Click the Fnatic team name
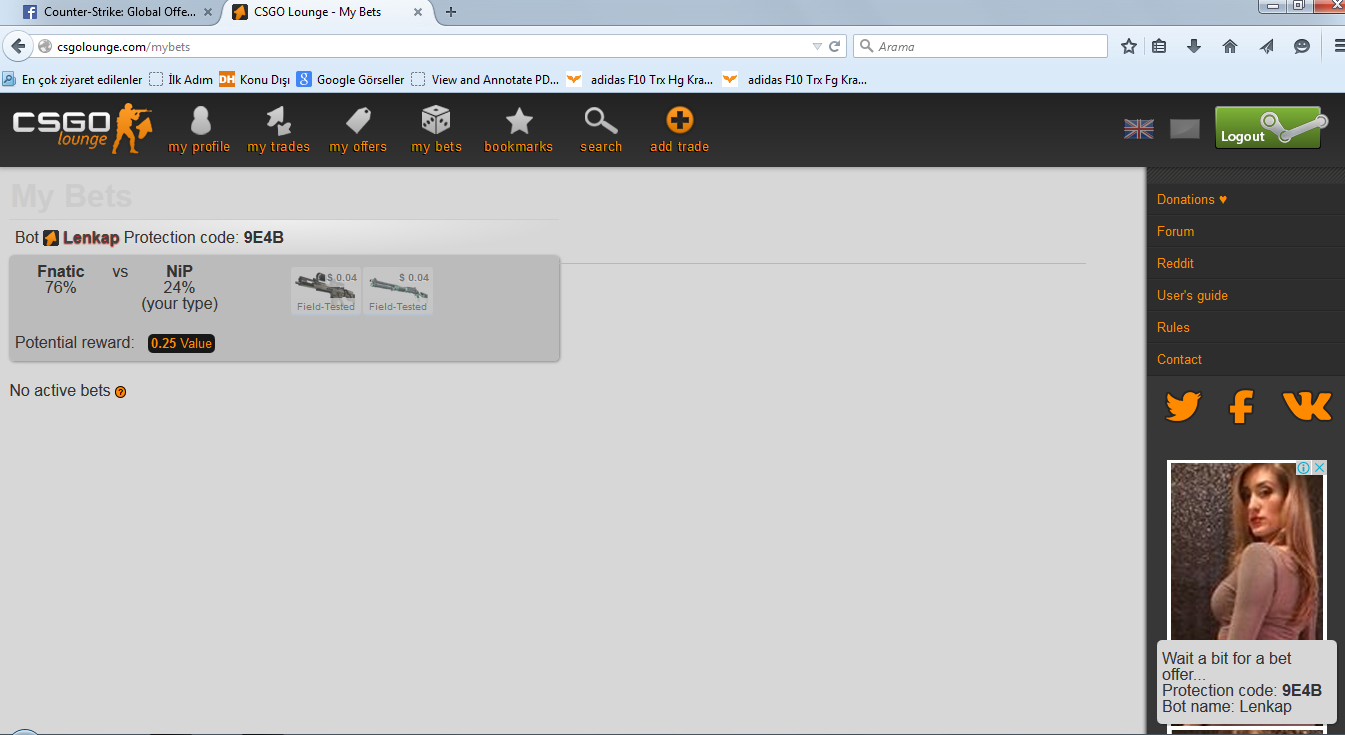The width and height of the screenshot is (1345, 735). click(61, 271)
